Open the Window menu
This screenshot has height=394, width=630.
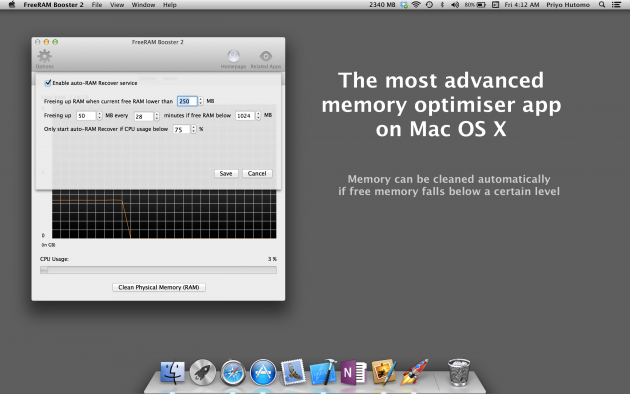coord(143,5)
